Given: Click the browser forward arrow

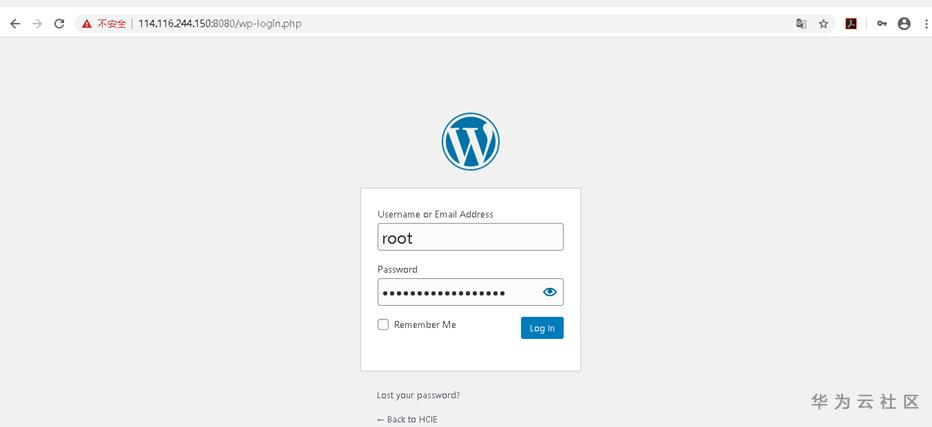Looking at the screenshot, I should pyautogui.click(x=37, y=24).
